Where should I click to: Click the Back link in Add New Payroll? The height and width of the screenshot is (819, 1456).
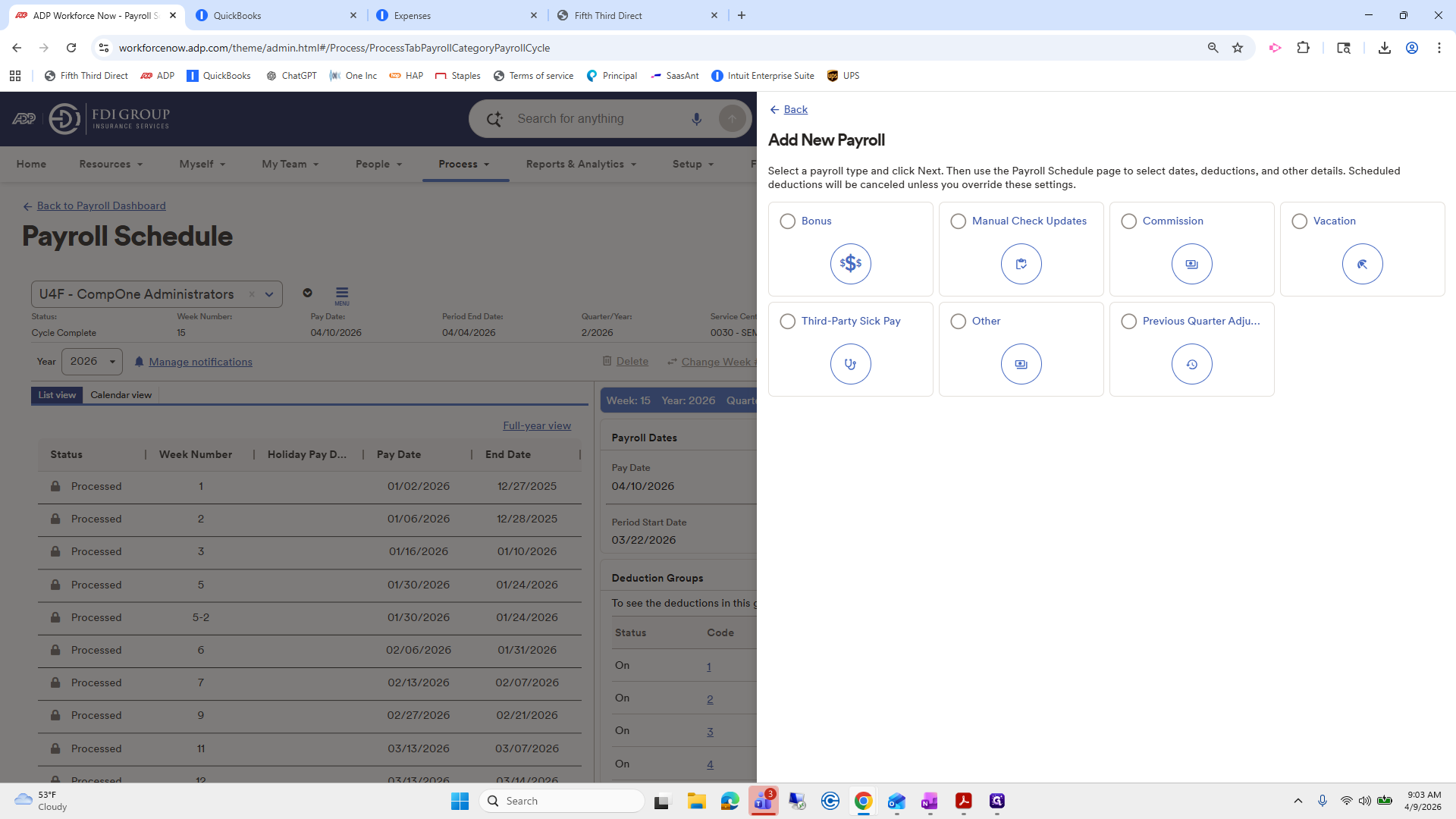795,109
